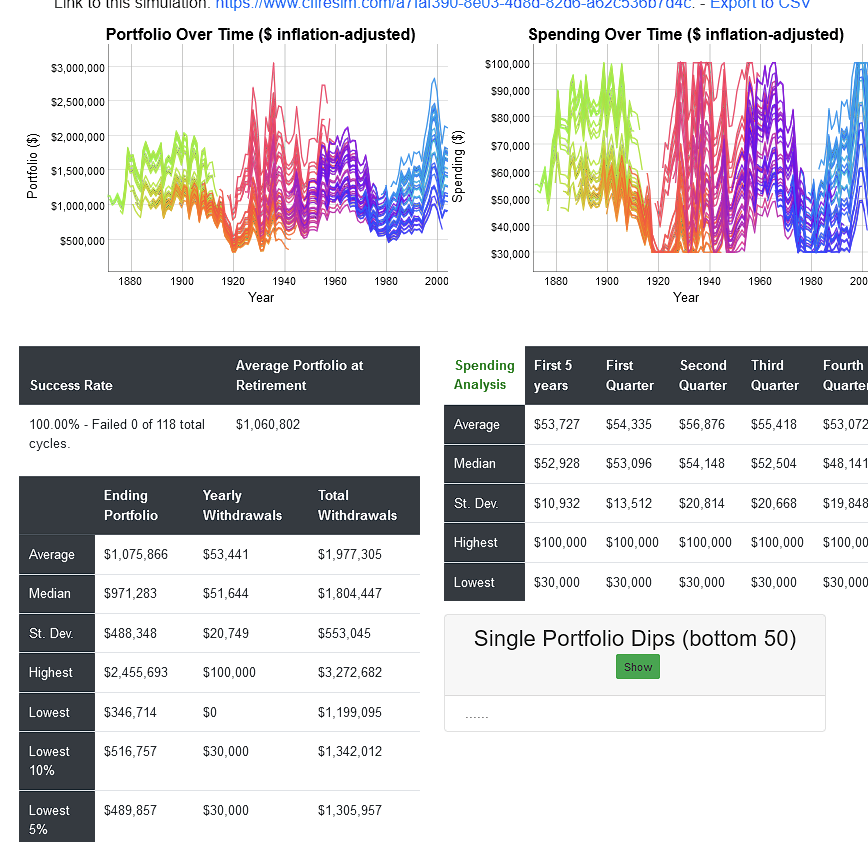
Task: Click the Second Quarter column header
Action: pos(703,375)
